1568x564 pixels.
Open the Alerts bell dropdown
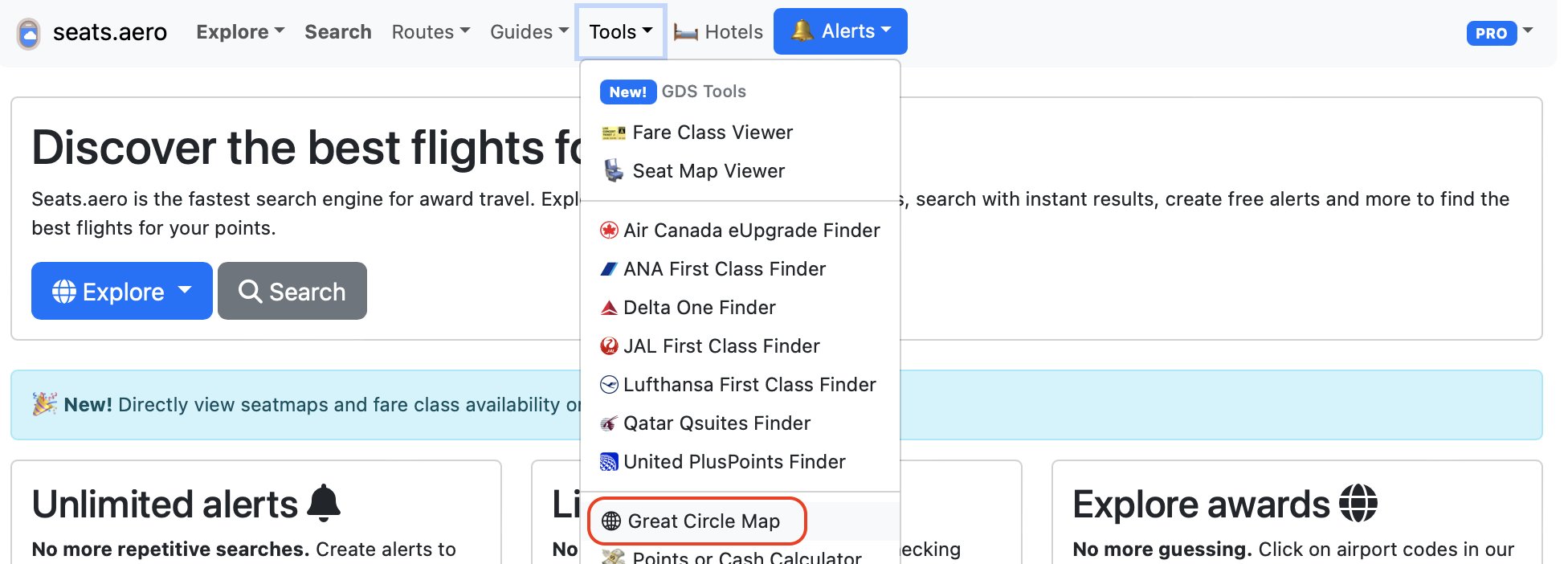pos(840,31)
